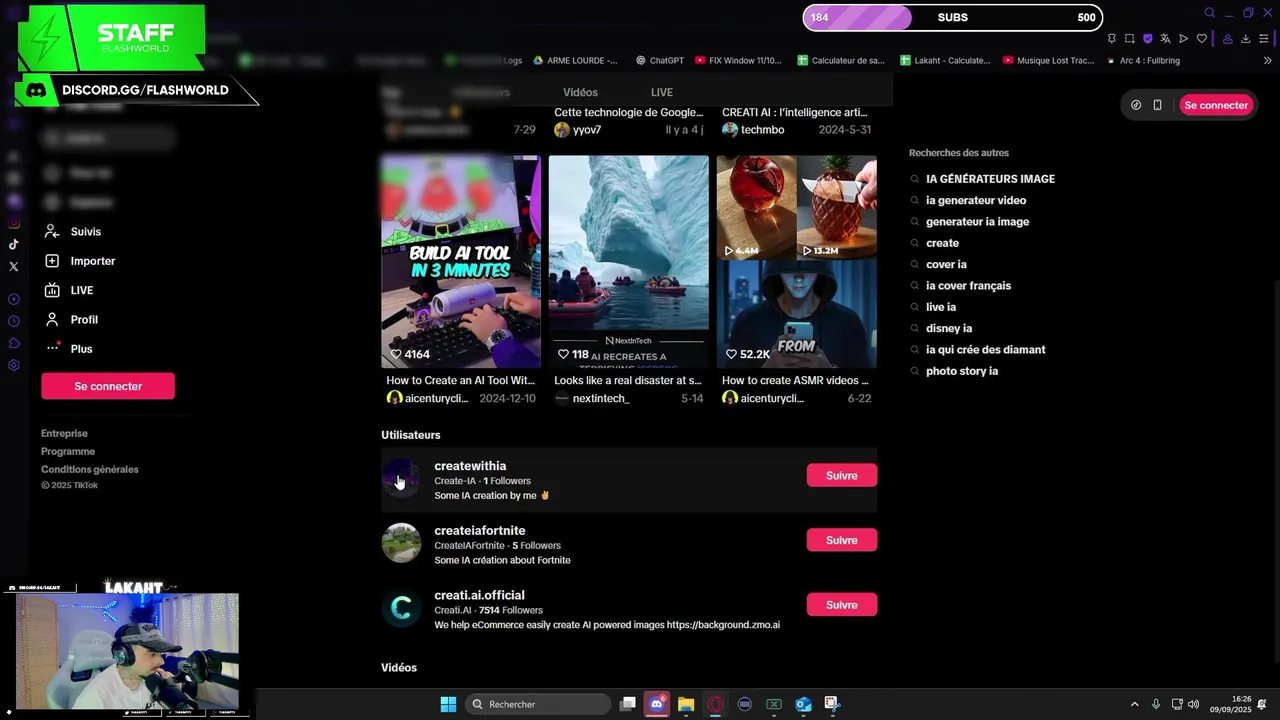Viewport: 1280px width, 720px height.
Task: Open the ChatGPT bookmark
Action: pyautogui.click(x=659, y=61)
